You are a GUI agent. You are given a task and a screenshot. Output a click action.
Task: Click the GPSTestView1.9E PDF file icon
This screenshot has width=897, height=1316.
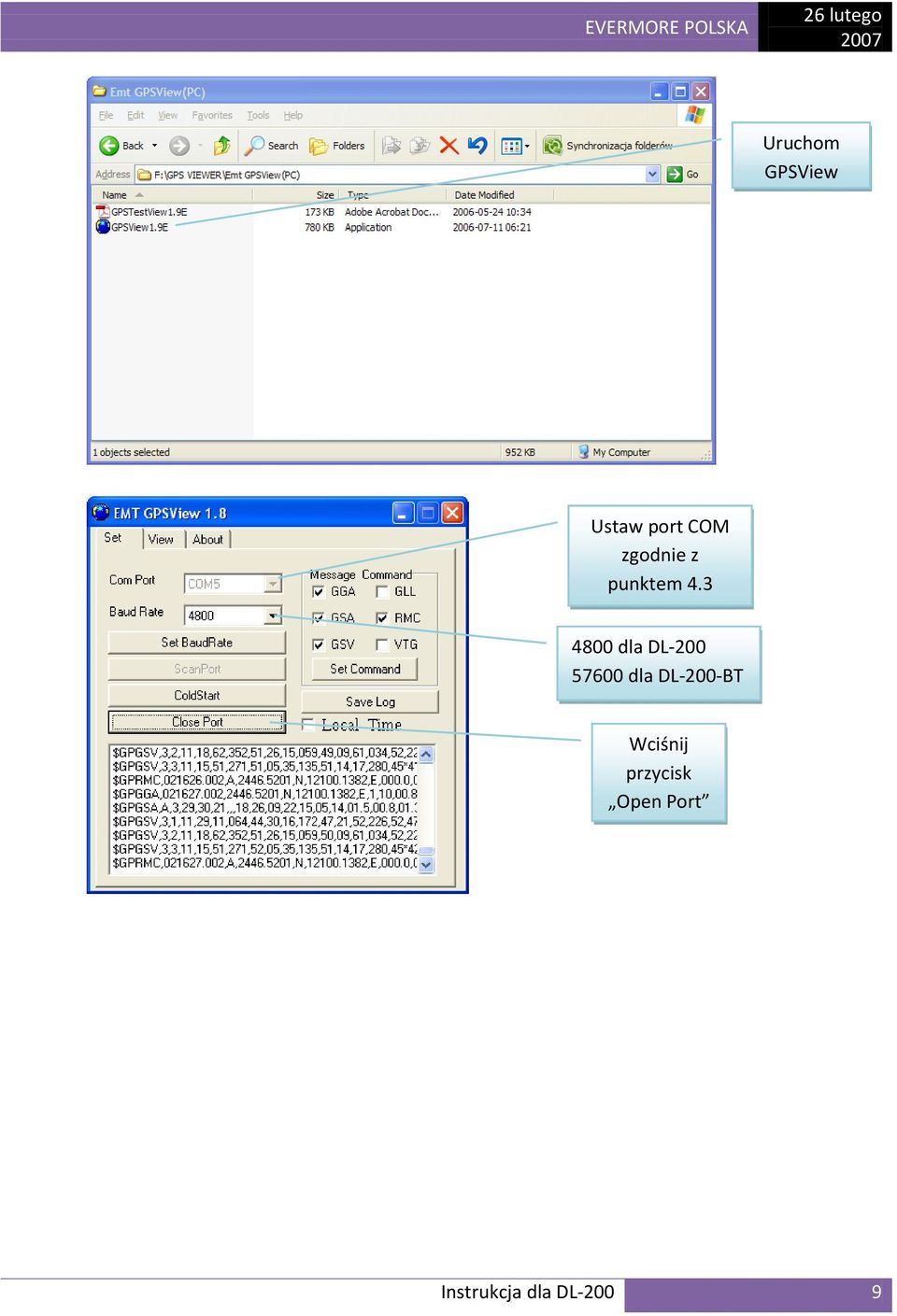pos(103,212)
